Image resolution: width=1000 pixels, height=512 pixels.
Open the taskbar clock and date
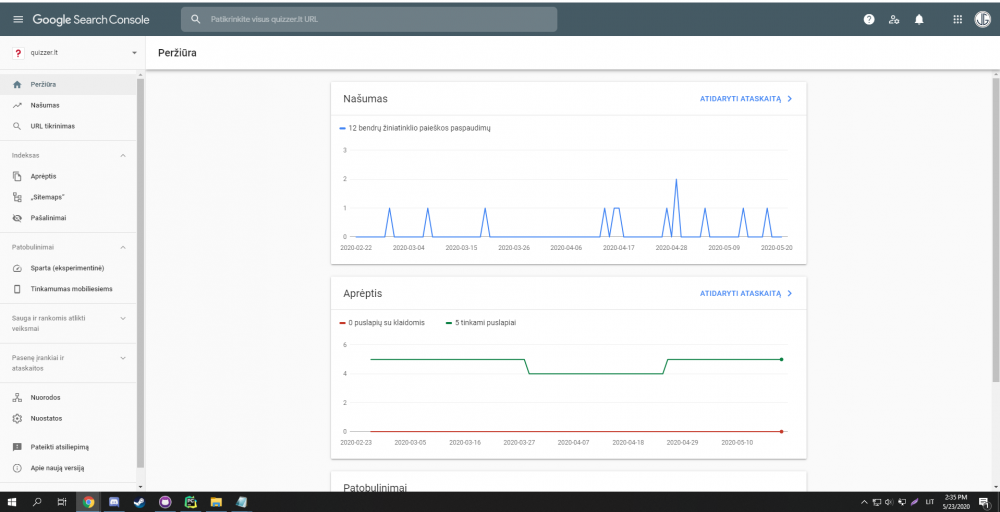coord(958,502)
